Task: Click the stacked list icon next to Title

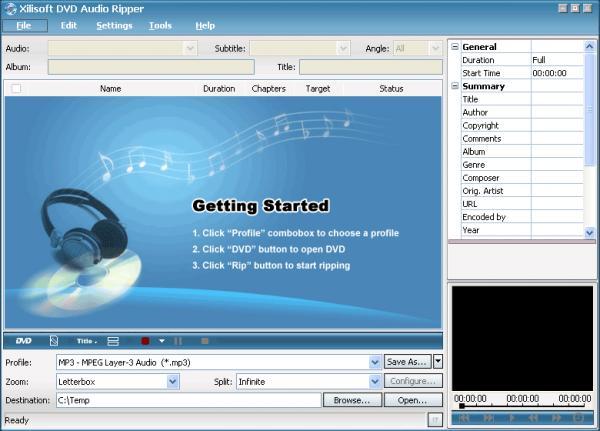Action: click(113, 341)
